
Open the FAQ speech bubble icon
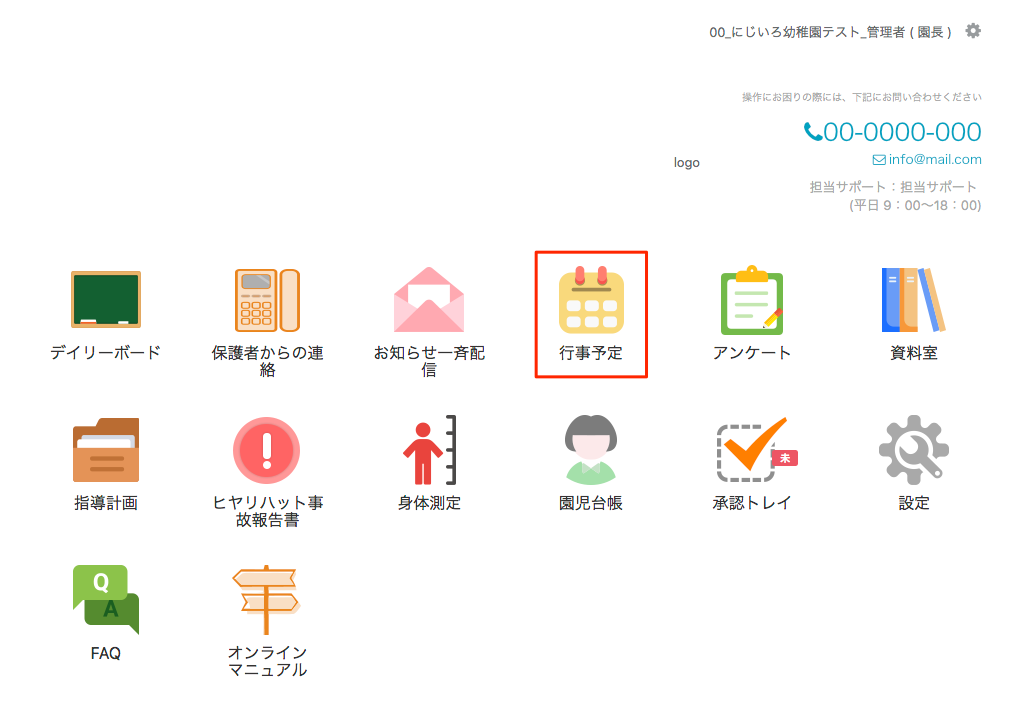[x=105, y=600]
